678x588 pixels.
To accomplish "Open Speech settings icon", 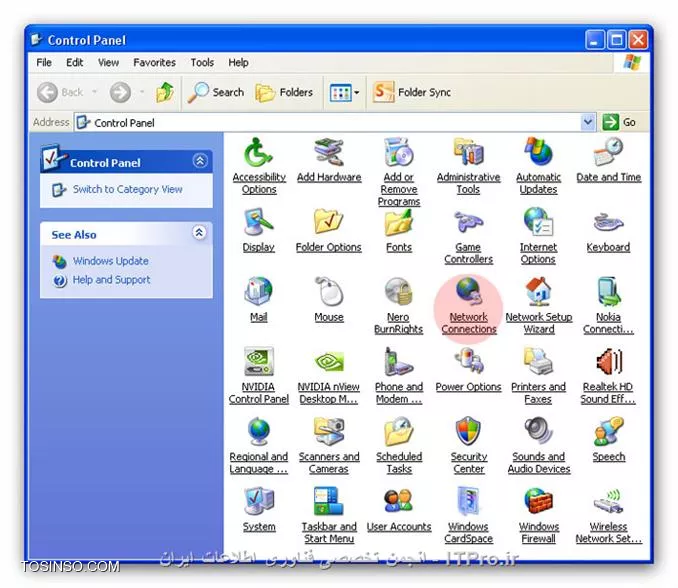I will (608, 440).
